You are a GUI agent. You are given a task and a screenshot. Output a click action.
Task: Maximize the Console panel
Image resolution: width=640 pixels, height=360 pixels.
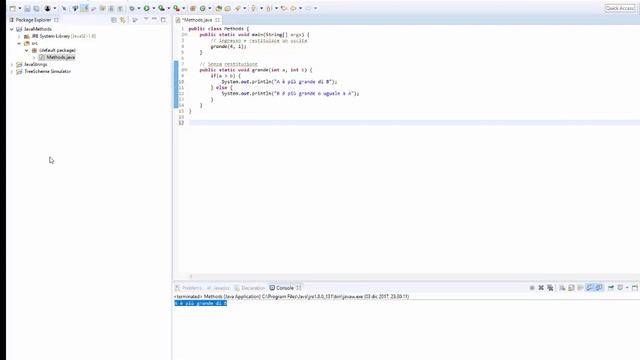pyautogui.click(x=635, y=288)
